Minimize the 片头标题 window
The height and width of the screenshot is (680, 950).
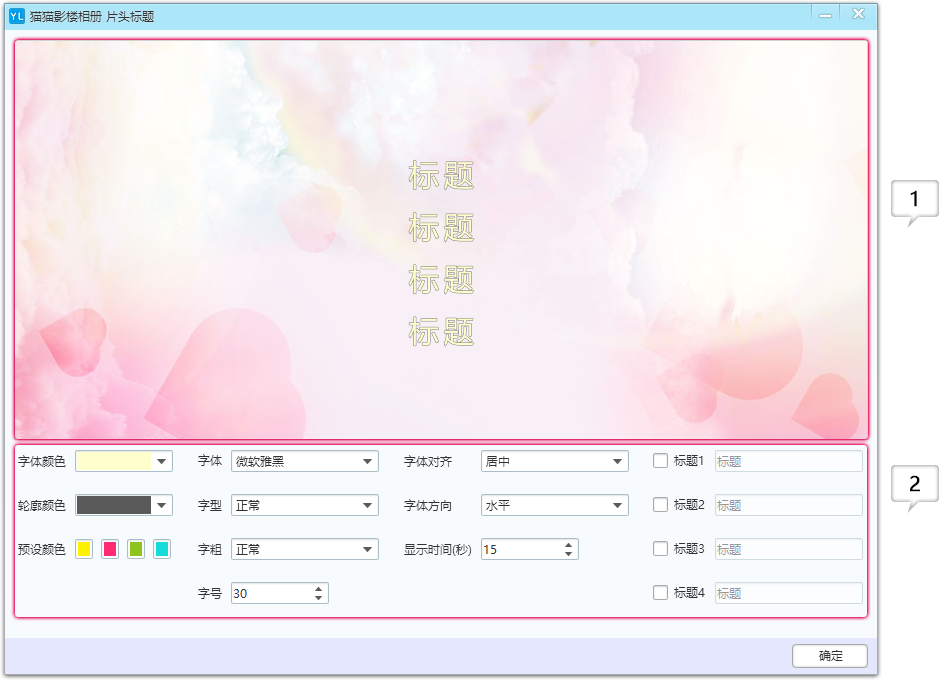[x=825, y=15]
